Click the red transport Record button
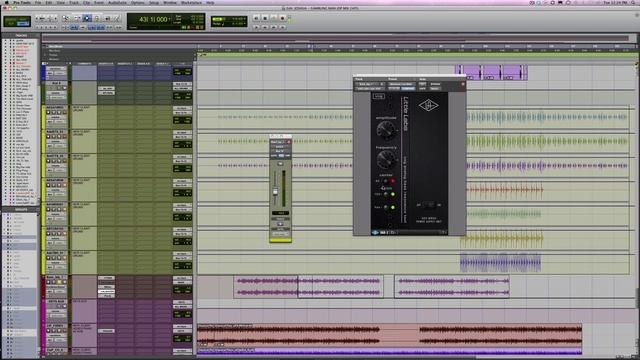Screen dimensions: 640x360 click(x=282, y=18)
